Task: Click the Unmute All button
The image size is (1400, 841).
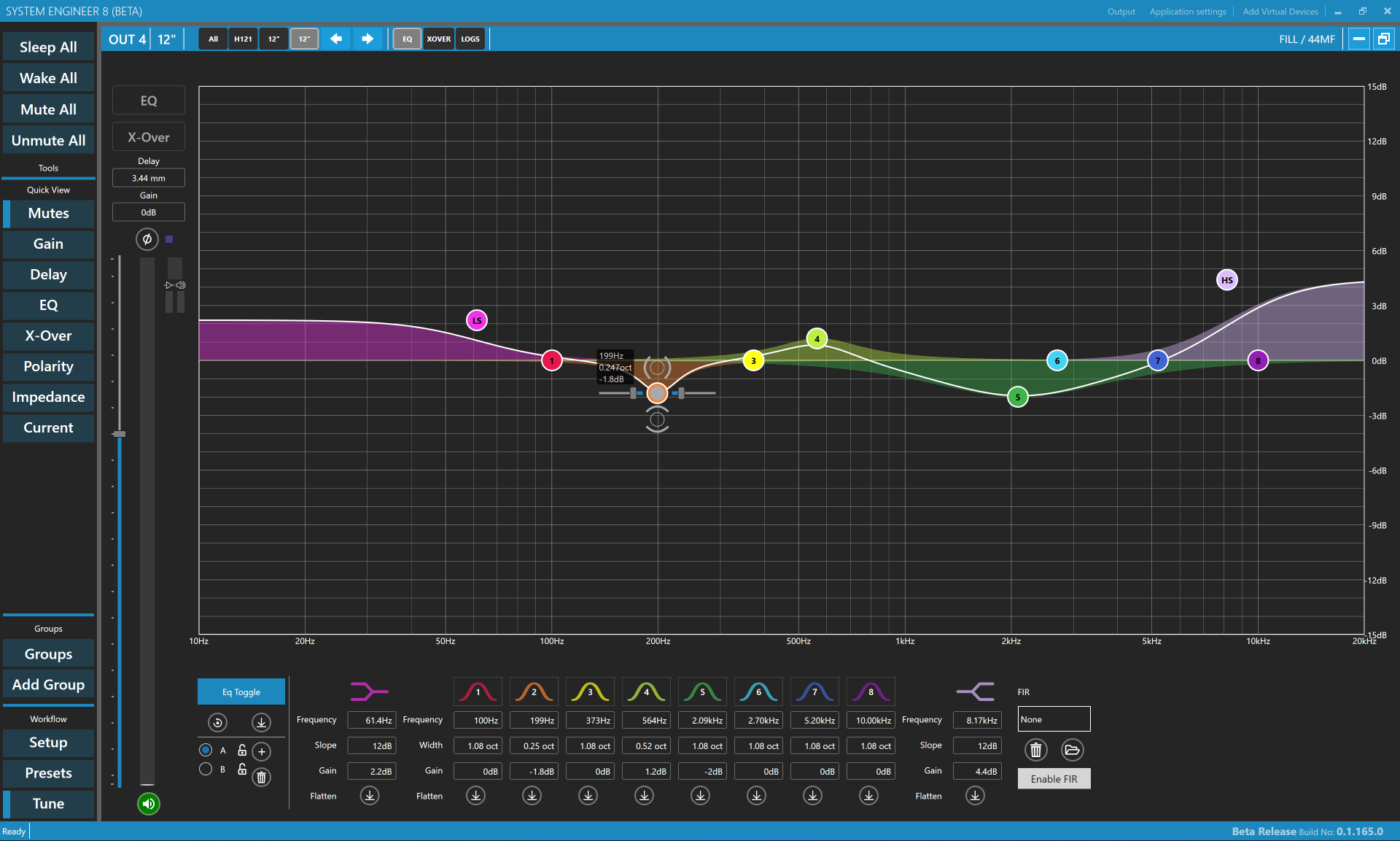Action: 48,140
